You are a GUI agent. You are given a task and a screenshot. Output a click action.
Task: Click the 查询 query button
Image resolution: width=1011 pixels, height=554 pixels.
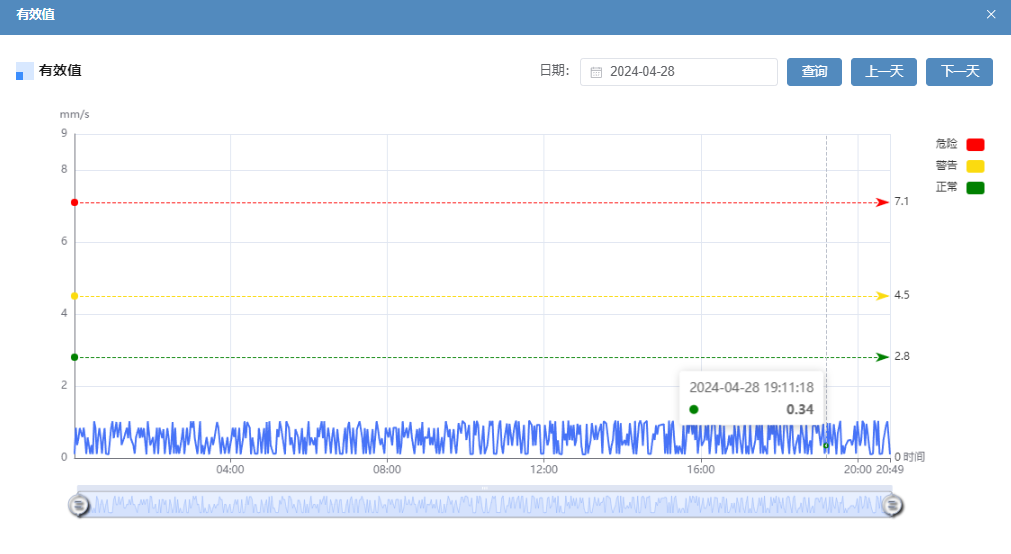[814, 72]
